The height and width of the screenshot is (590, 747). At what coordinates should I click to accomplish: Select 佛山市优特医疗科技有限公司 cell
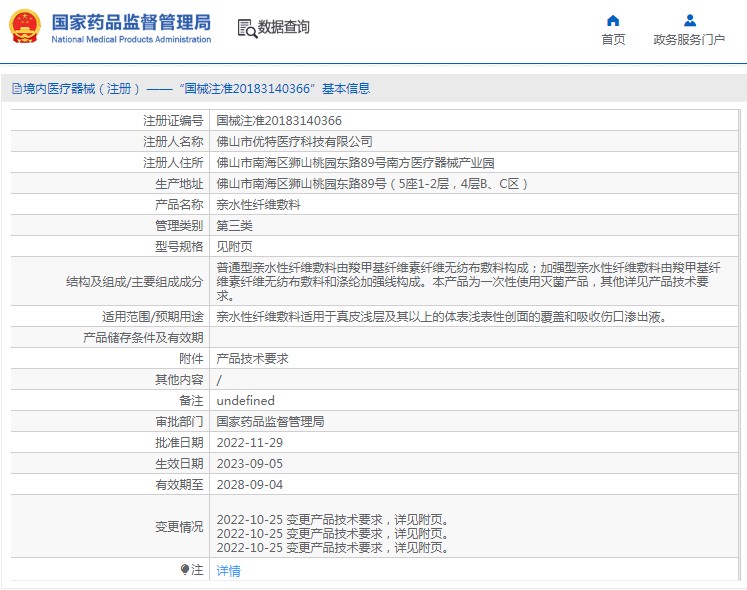click(294, 142)
